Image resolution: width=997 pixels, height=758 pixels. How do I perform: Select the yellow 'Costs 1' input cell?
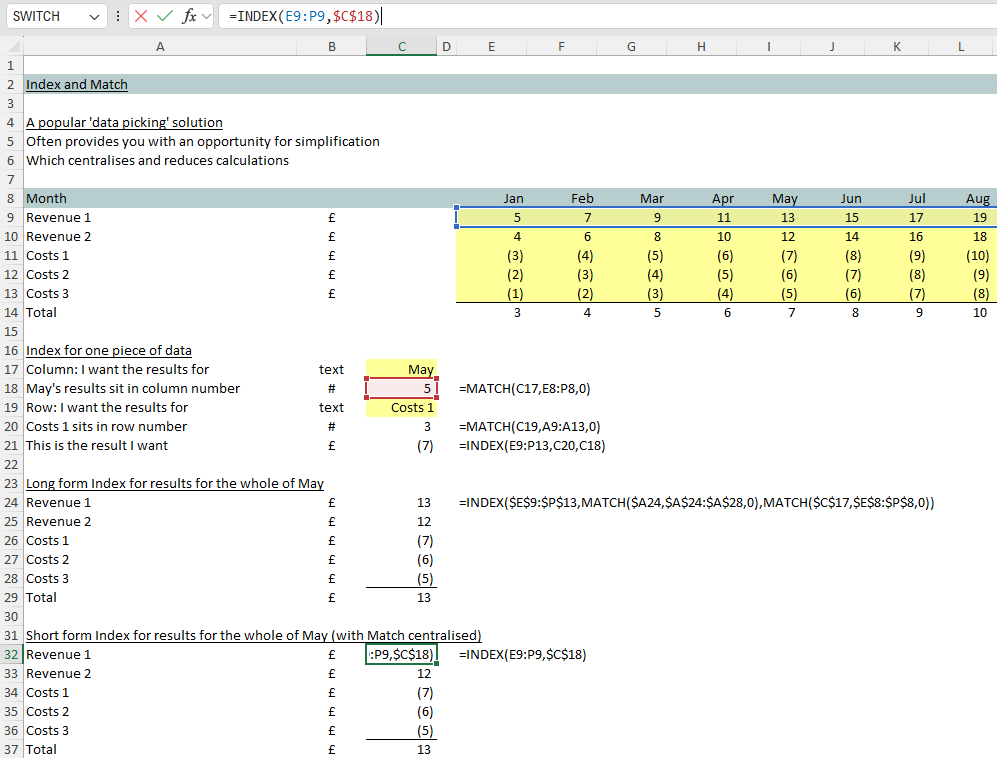point(401,407)
